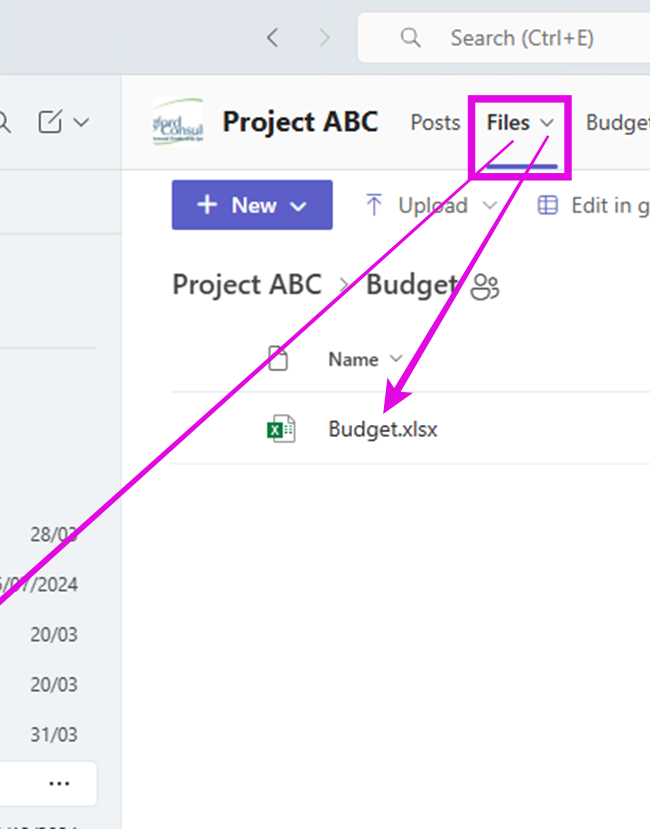Open the Project ABC team logo
Screen dimensions: 650x829
tap(178, 122)
